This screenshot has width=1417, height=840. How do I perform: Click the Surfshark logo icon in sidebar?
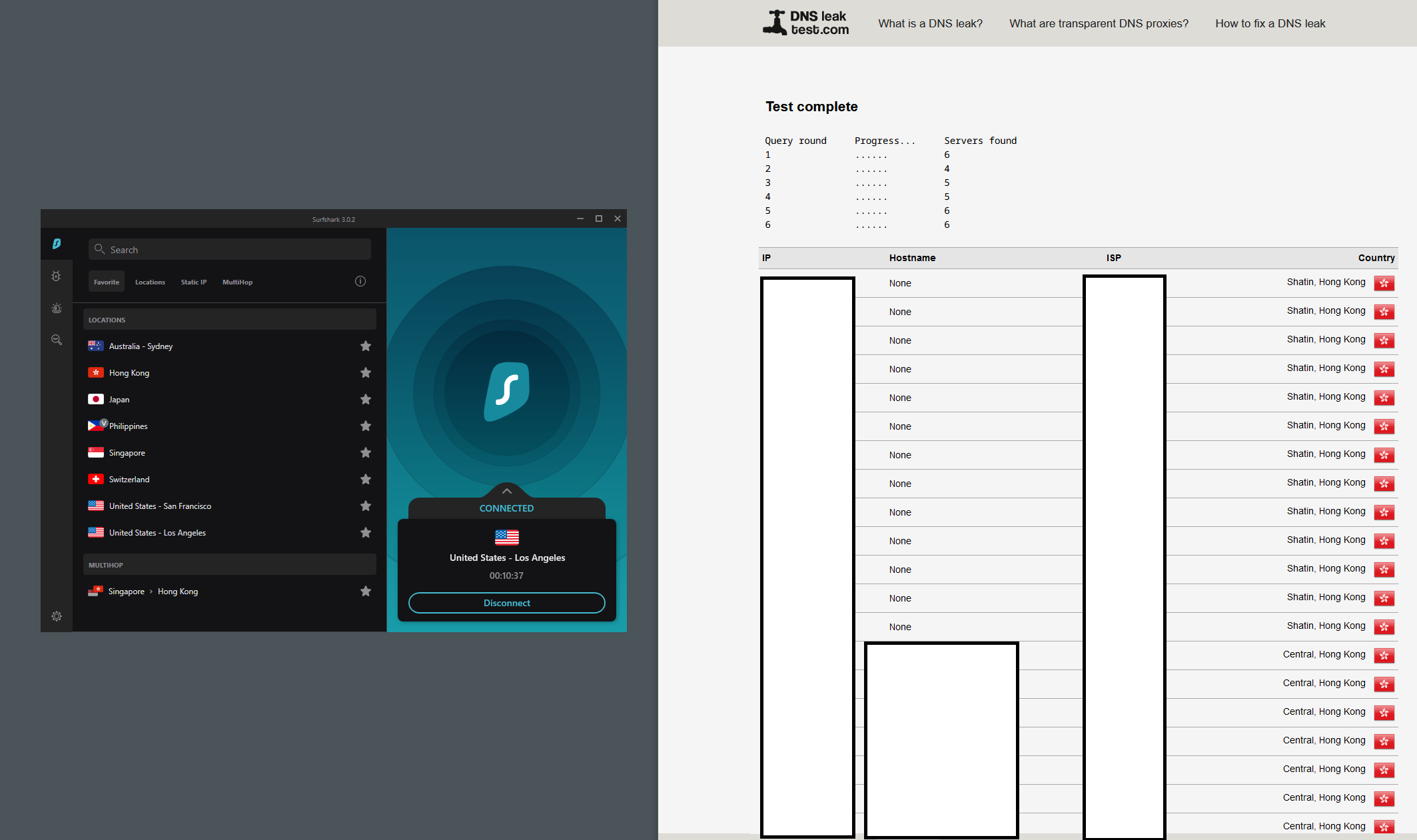(x=57, y=244)
